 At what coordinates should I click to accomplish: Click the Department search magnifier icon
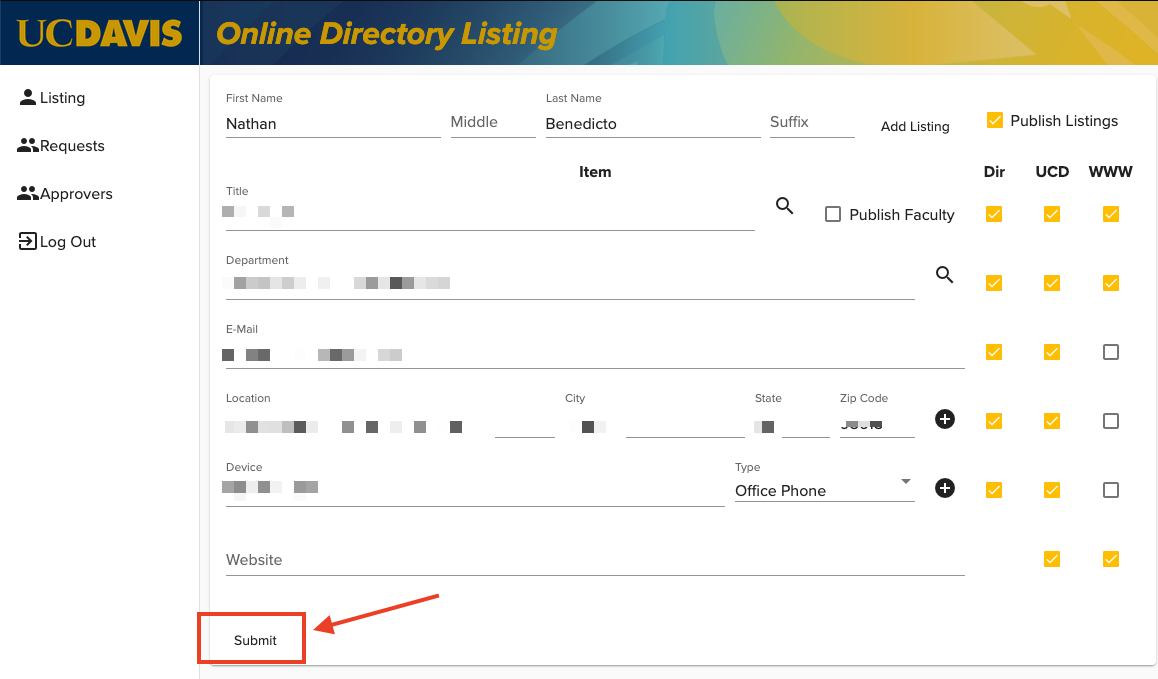tap(944, 275)
